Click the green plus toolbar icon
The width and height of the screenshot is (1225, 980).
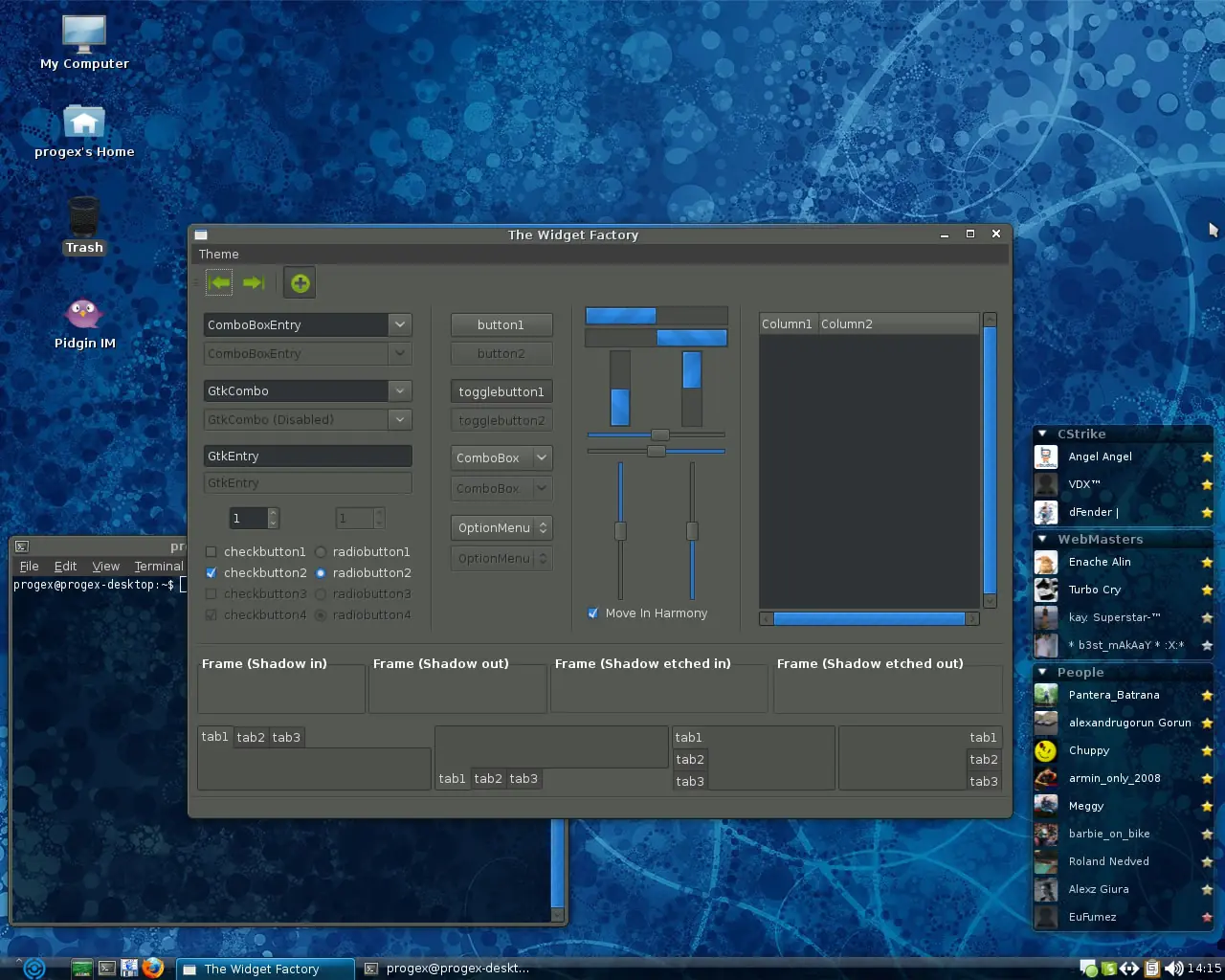(x=300, y=282)
